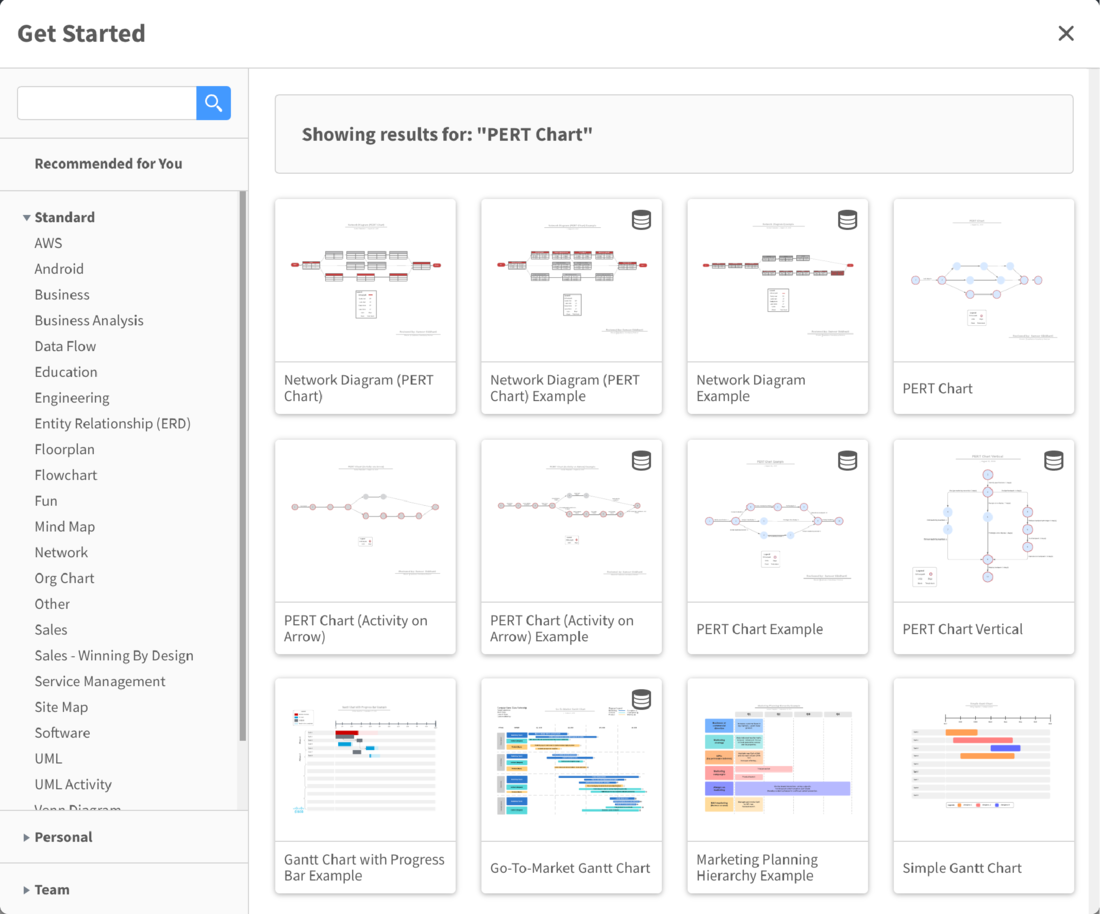This screenshot has width=1100, height=914.
Task: Click the database icon on PERT Chart Example
Action: coord(847,461)
